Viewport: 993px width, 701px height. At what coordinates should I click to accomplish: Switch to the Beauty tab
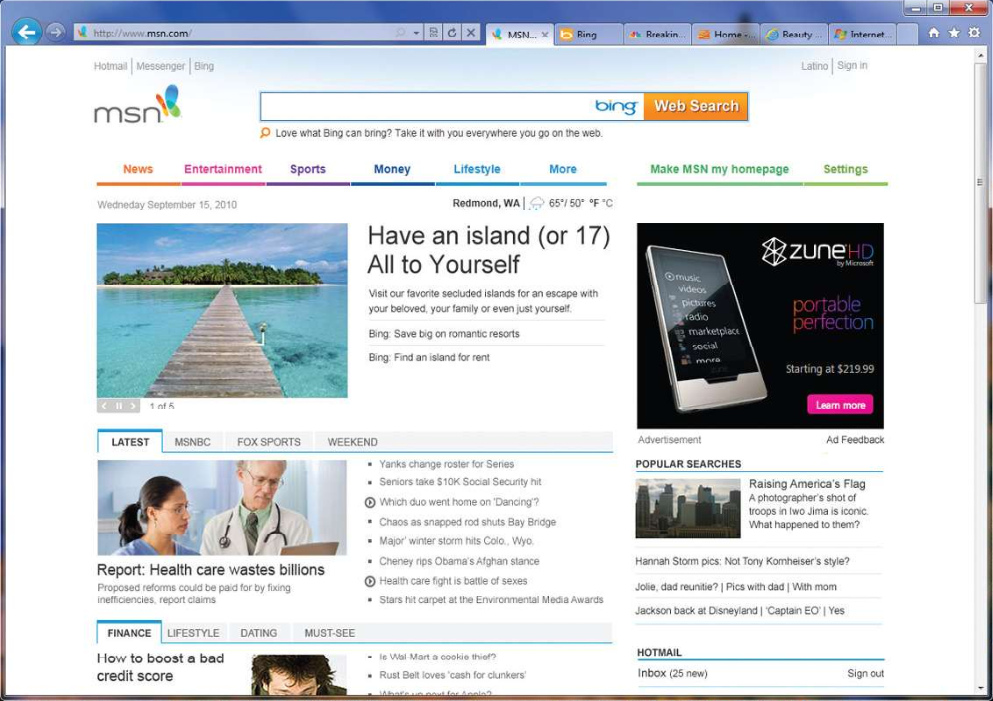[794, 35]
